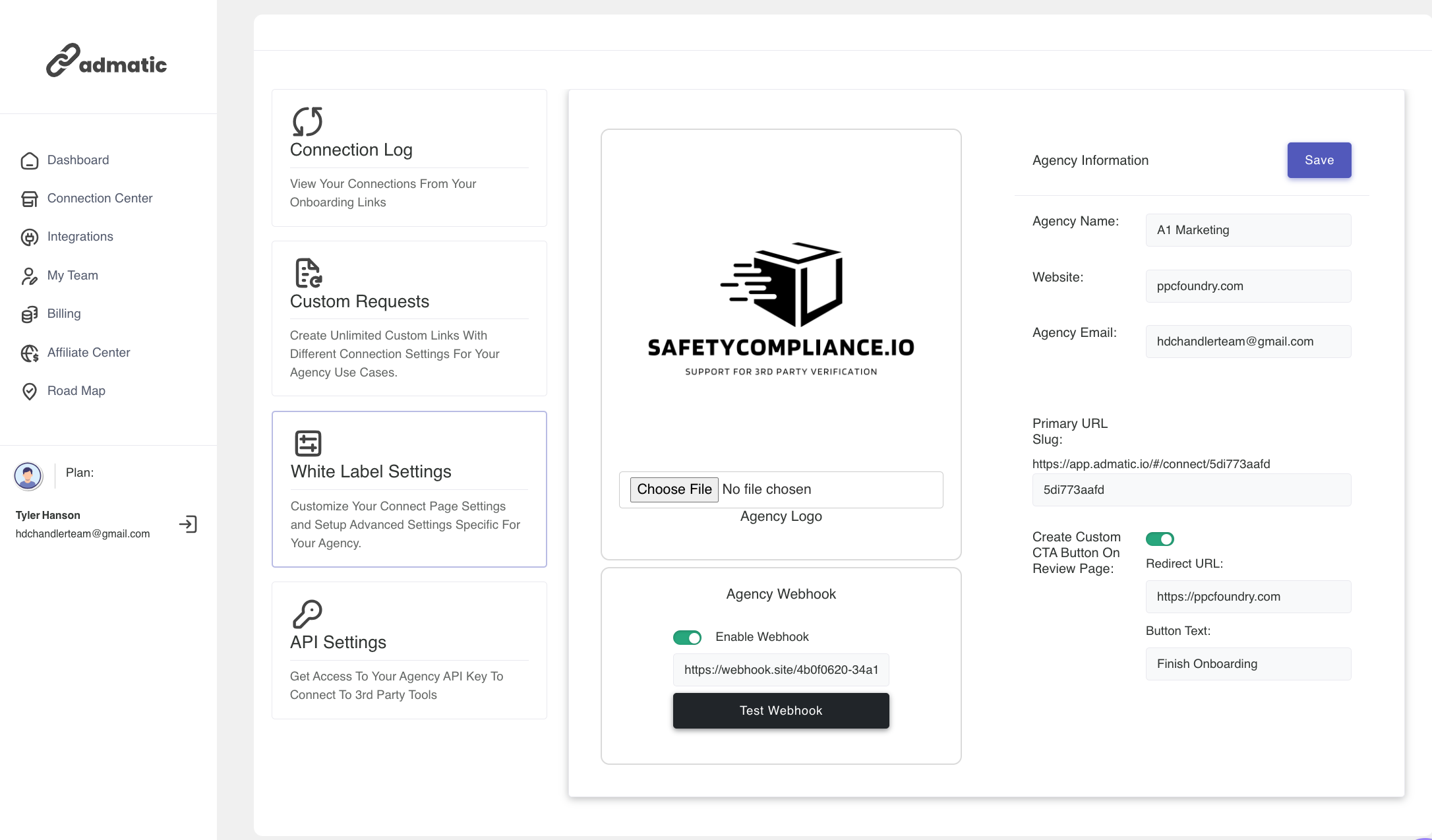Click the 'Agency Logo' caption
1432x840 pixels.
click(x=781, y=516)
